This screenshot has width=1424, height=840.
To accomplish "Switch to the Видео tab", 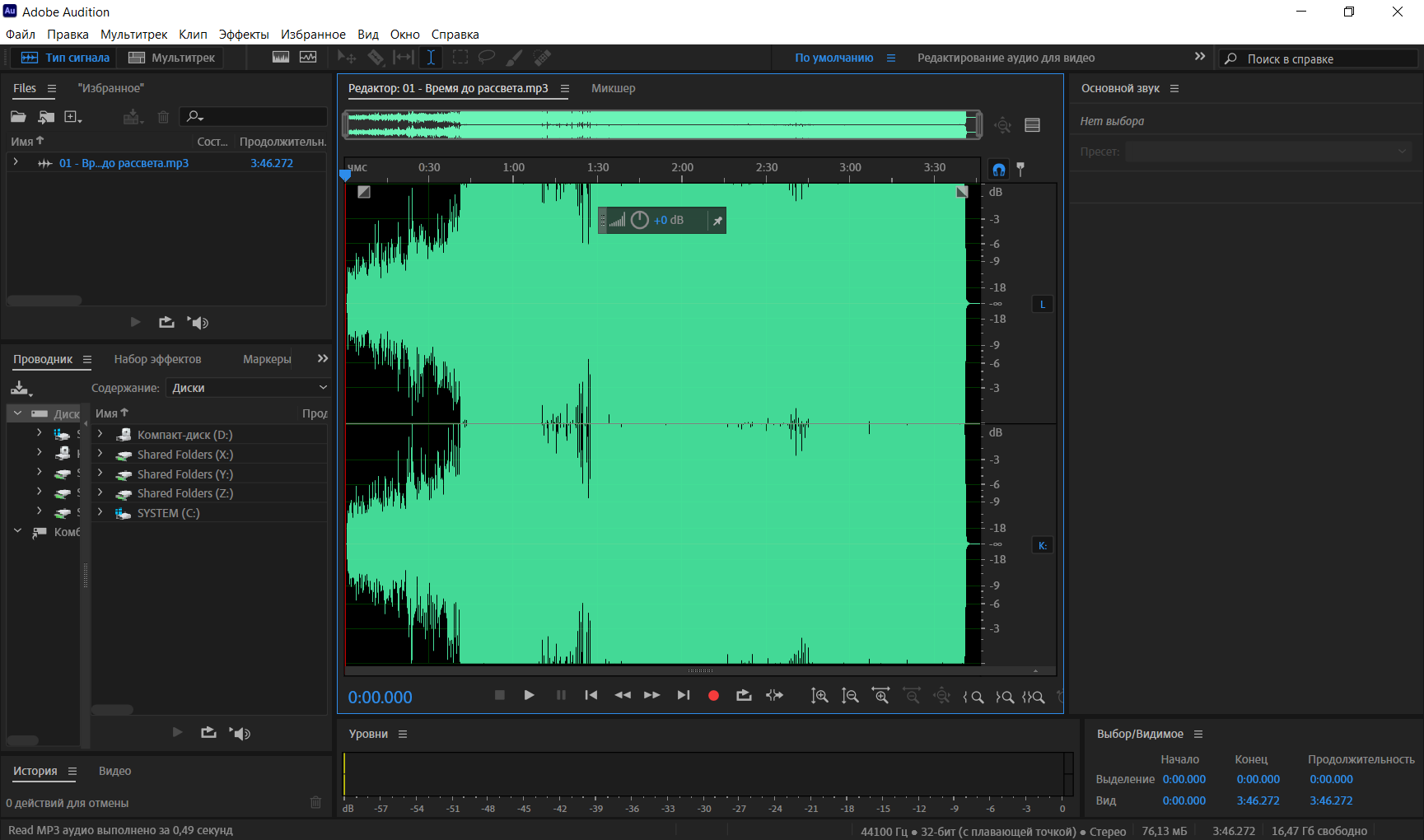I will pos(114,771).
